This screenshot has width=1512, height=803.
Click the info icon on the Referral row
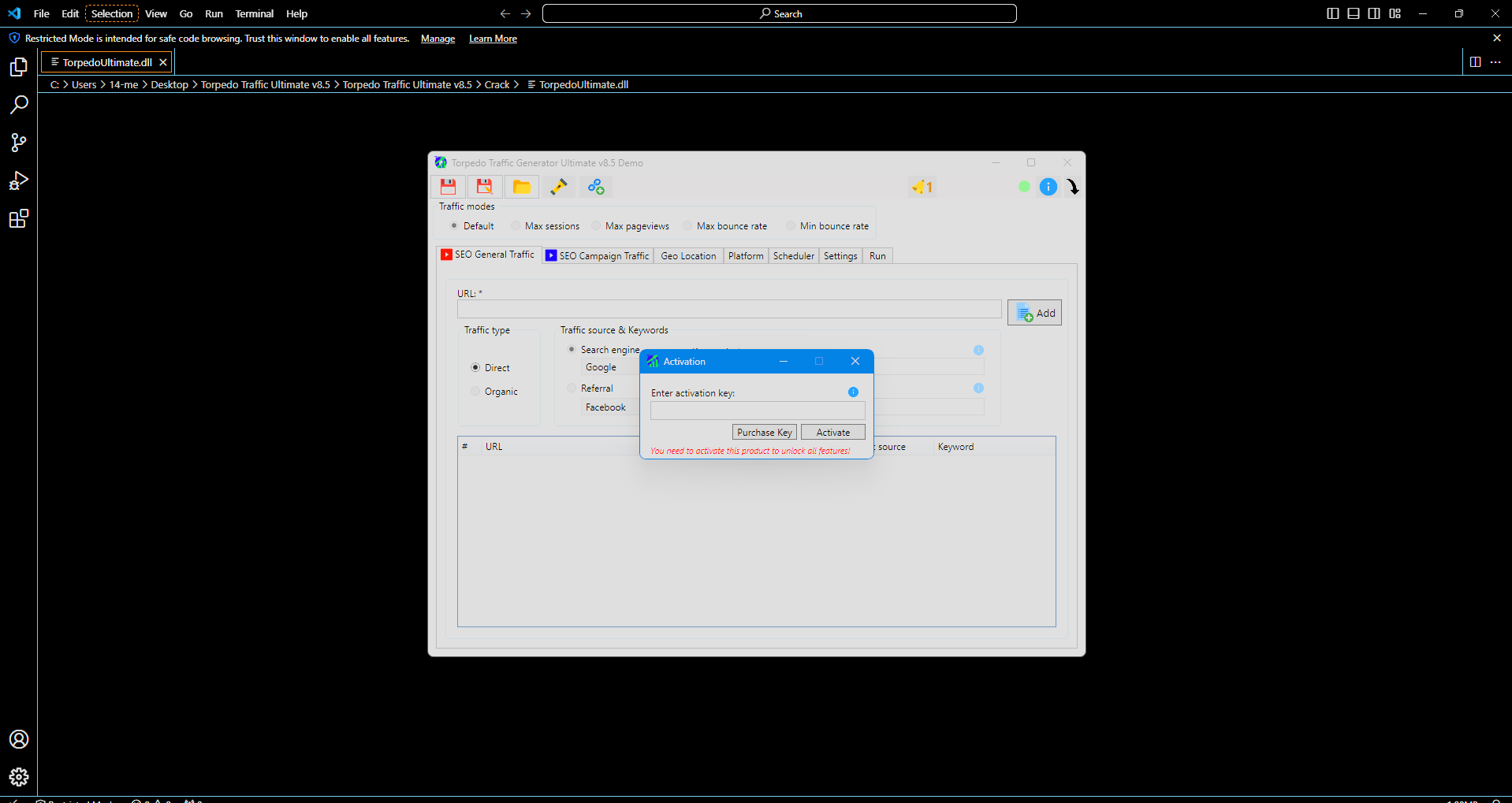978,388
